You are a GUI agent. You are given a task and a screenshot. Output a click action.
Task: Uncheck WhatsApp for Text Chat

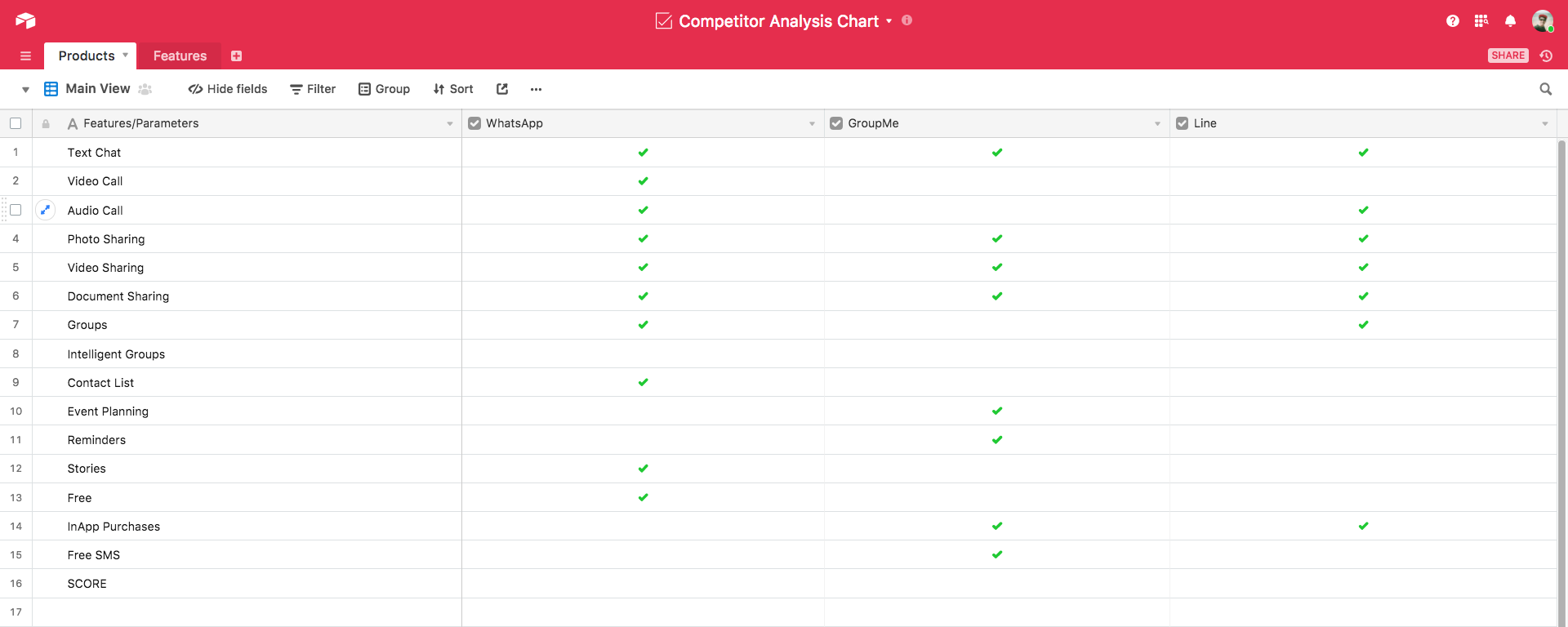click(x=643, y=153)
